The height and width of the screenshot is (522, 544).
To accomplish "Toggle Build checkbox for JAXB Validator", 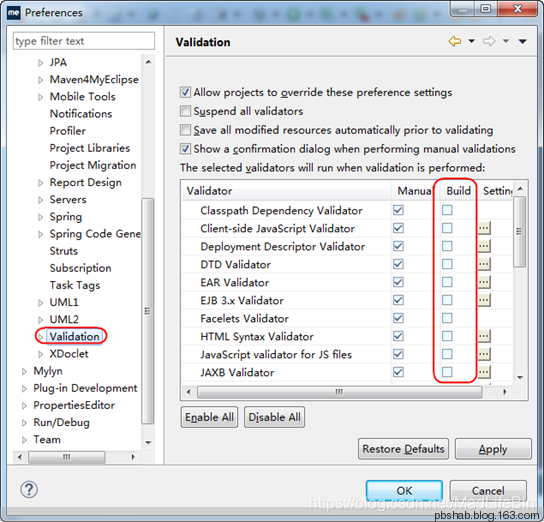I will (447, 372).
